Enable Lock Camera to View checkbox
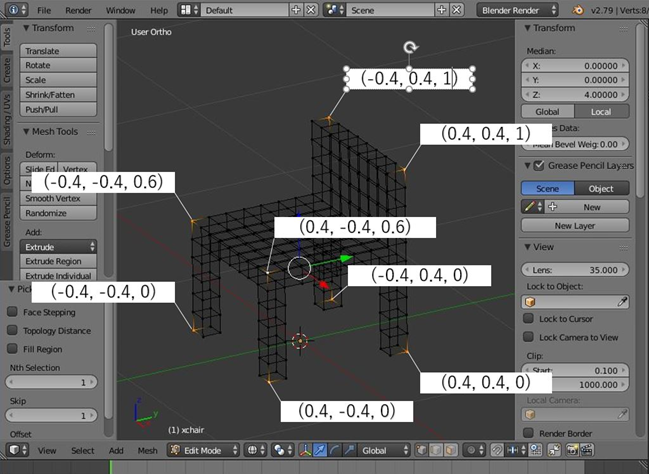 [528, 337]
